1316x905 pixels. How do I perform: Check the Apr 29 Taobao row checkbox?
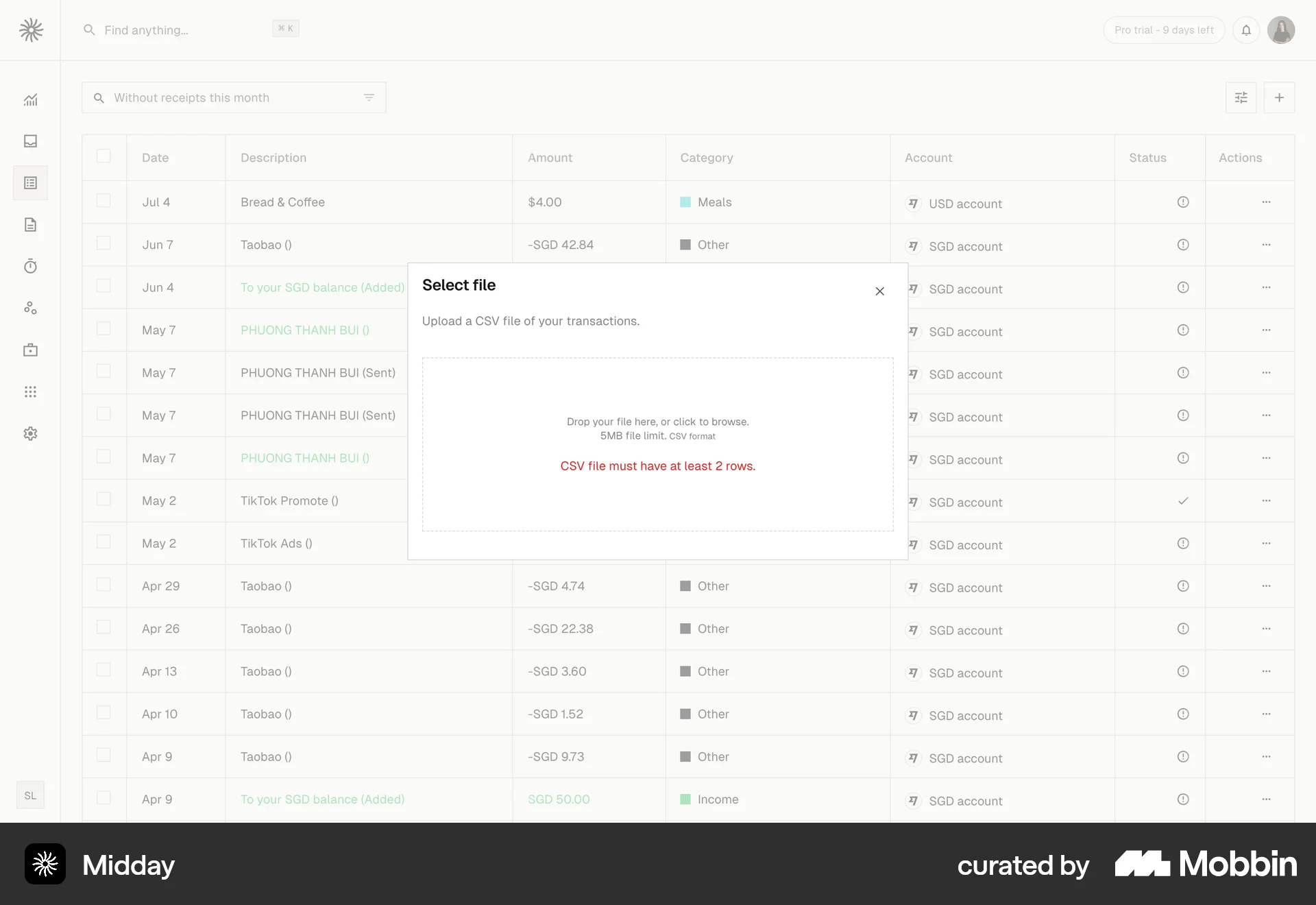click(103, 585)
